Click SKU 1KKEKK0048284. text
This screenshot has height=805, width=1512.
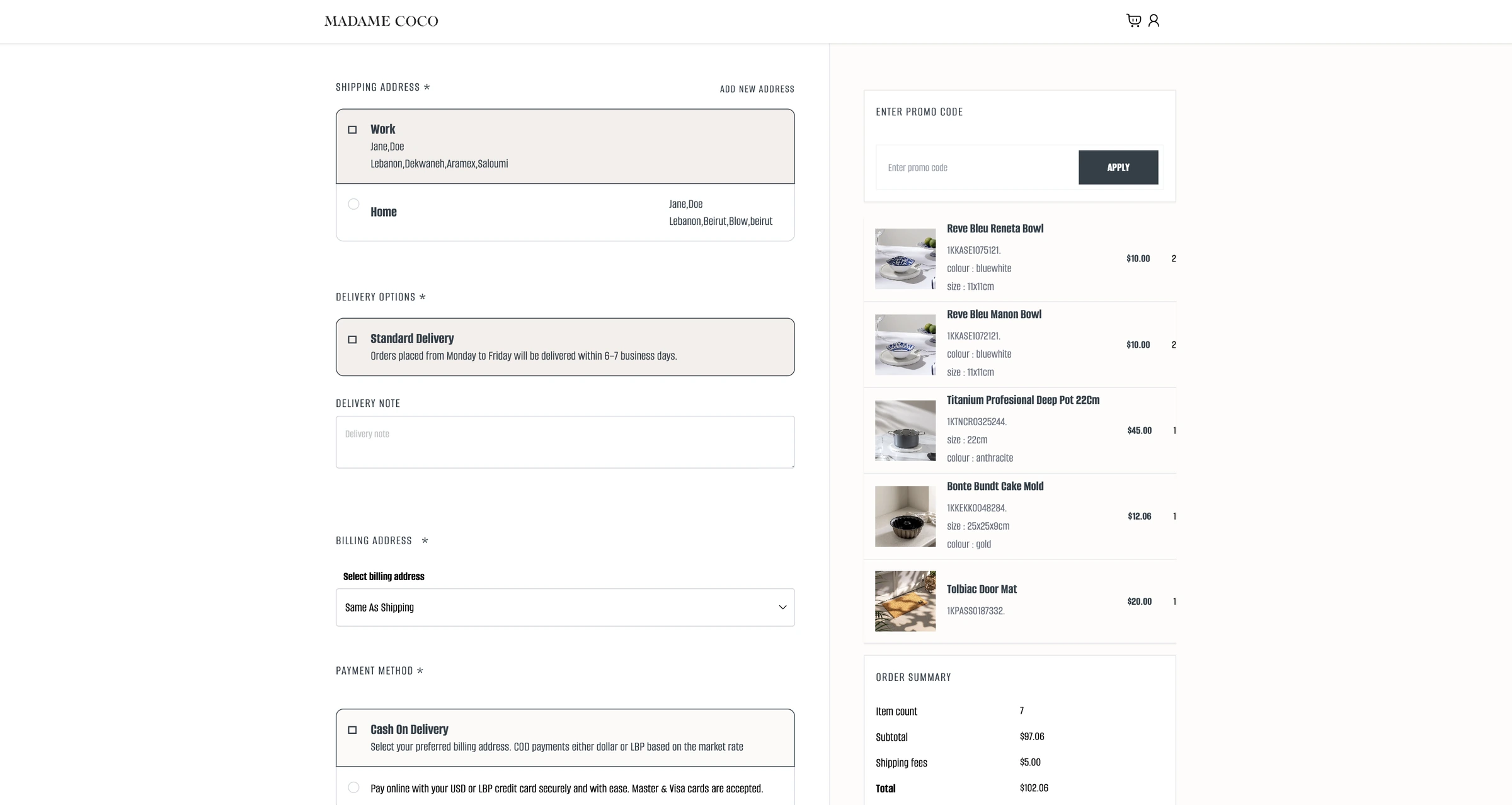pyautogui.click(x=976, y=508)
